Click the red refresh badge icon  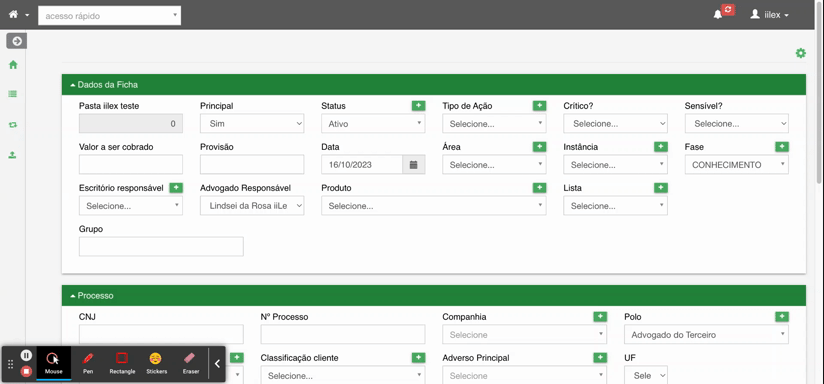728,9
